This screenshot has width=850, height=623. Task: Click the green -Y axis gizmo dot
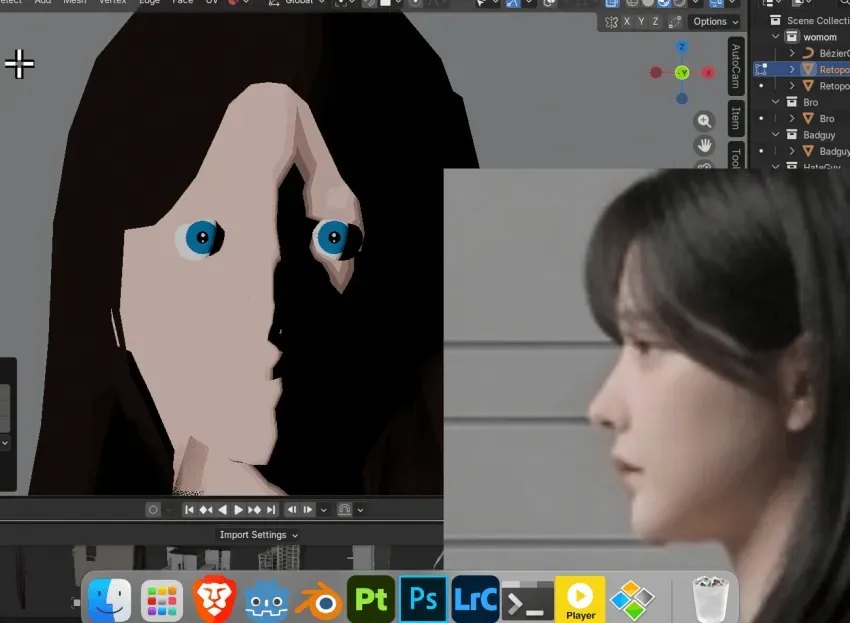click(682, 73)
